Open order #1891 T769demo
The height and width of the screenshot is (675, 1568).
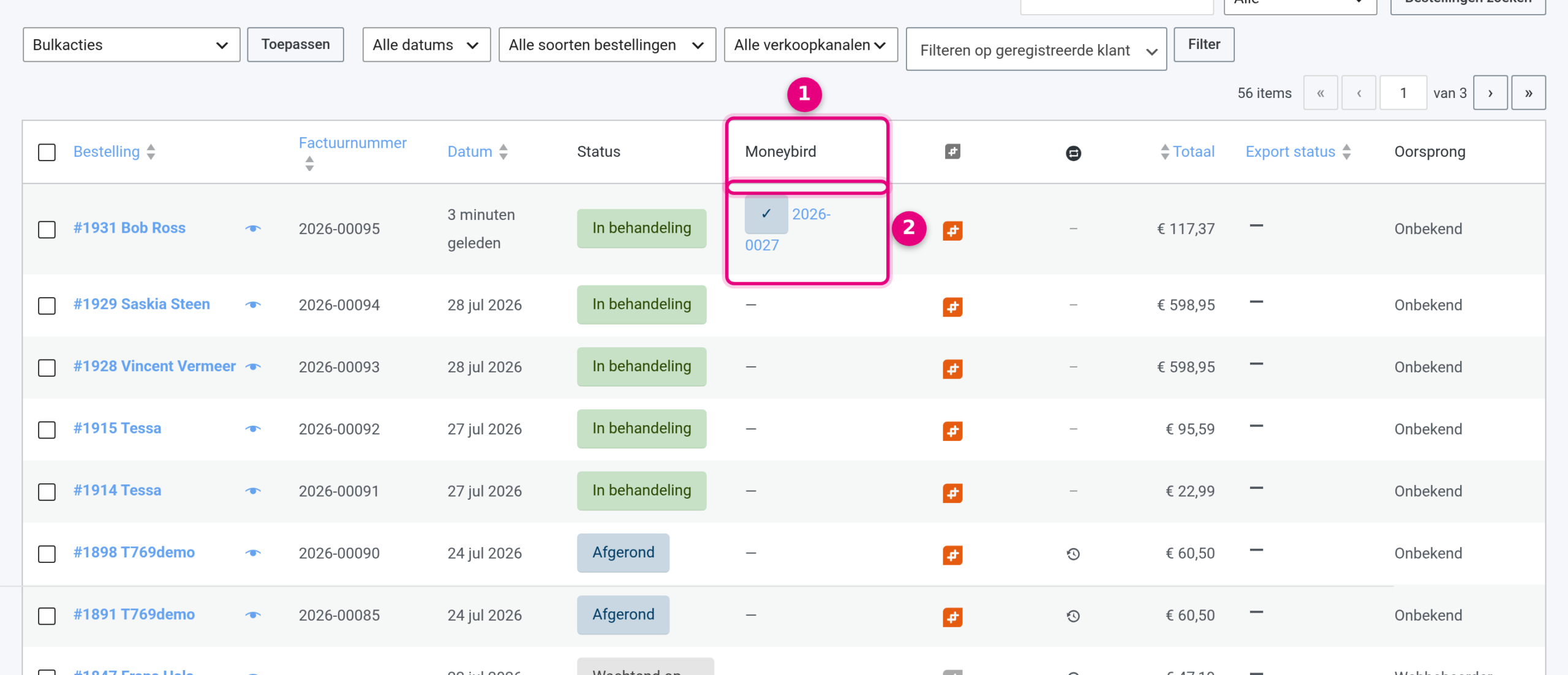pyautogui.click(x=134, y=614)
